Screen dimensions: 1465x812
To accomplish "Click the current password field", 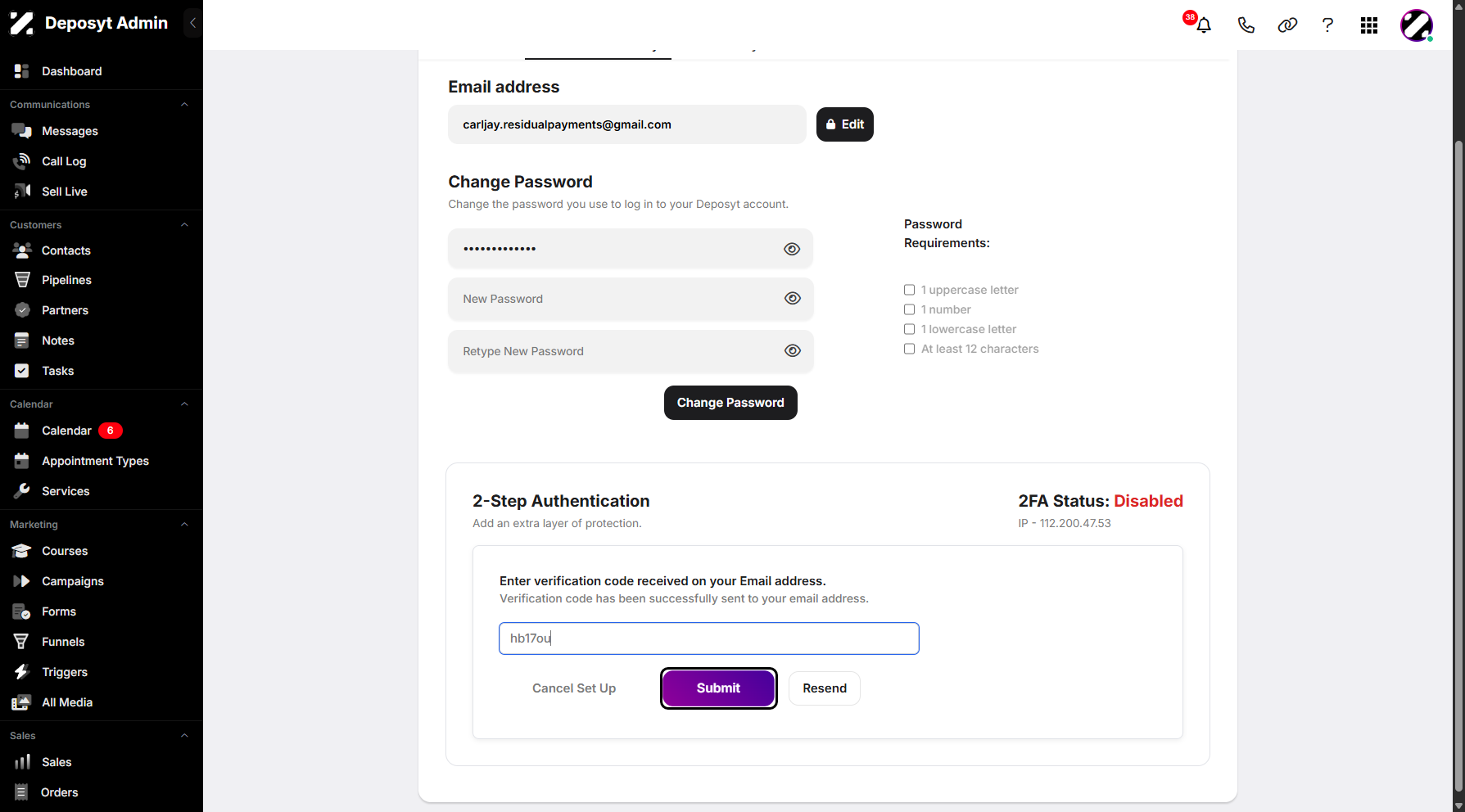I will tap(631, 249).
